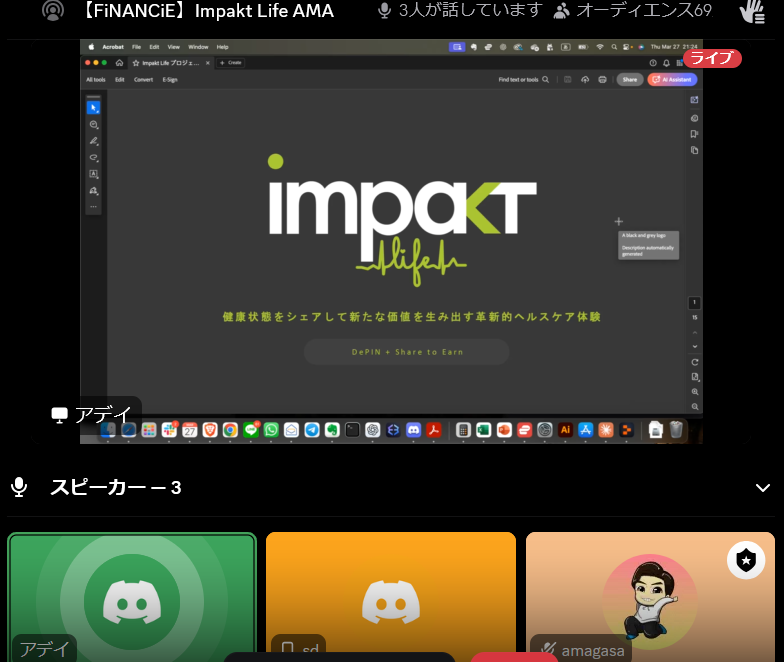The image size is (784, 662).
Task: Click the Acrobat notifications bell icon
Action: [666, 63]
